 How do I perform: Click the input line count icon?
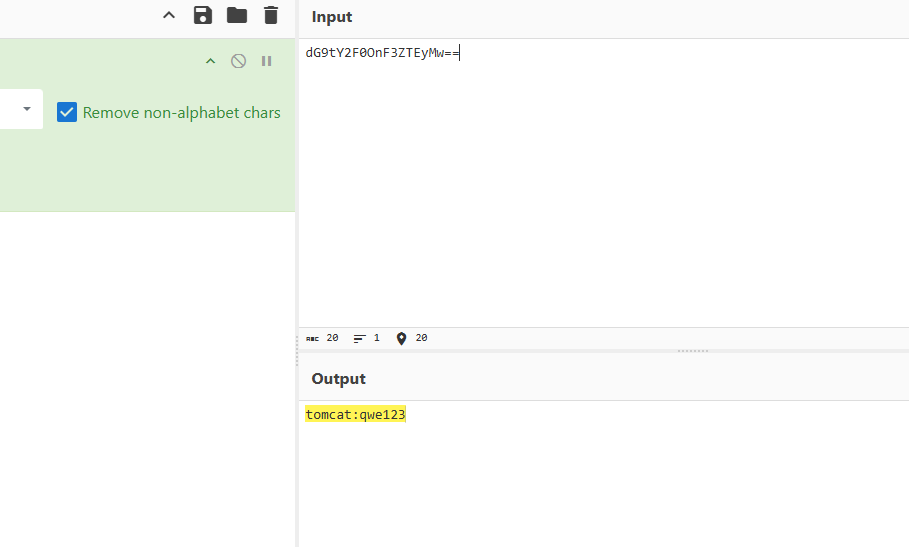[359, 338]
